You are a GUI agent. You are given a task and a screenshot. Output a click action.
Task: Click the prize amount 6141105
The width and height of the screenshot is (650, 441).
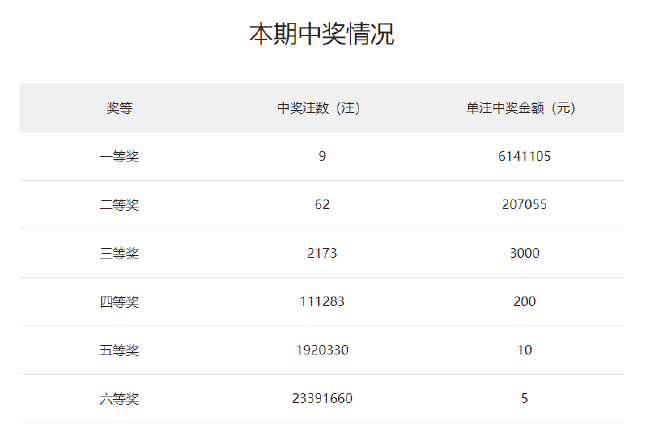tap(524, 156)
